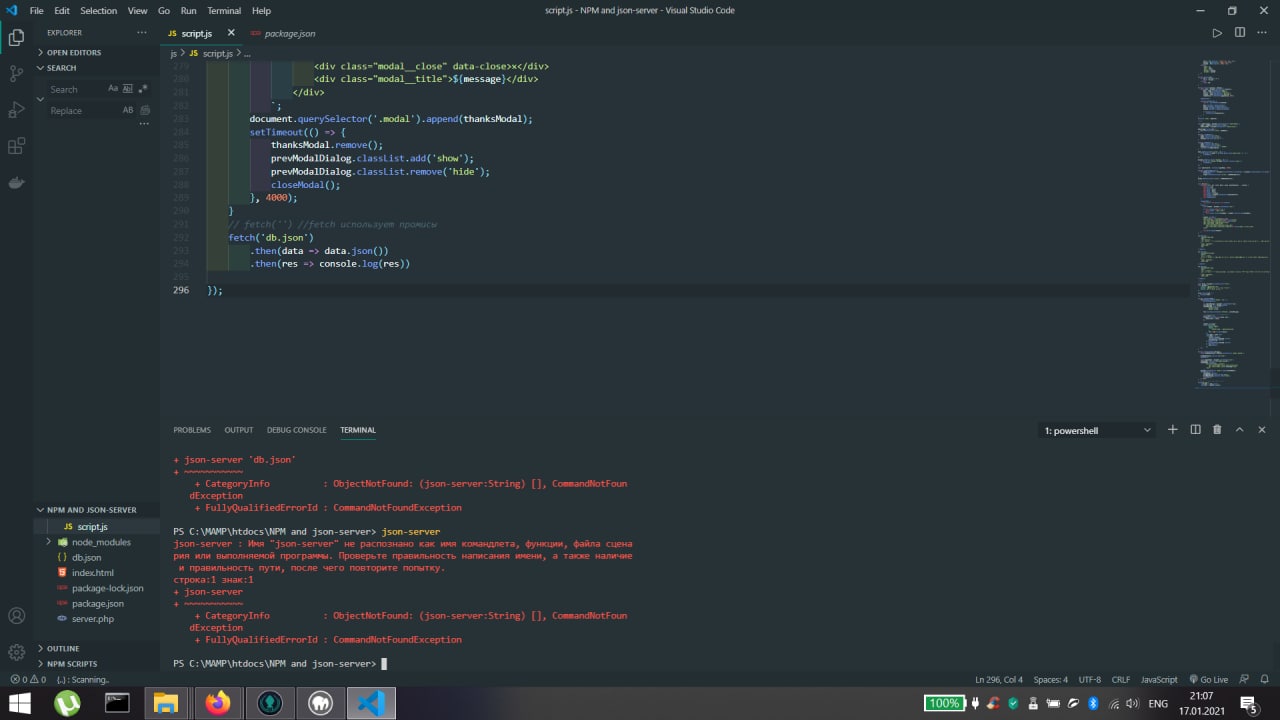This screenshot has width=1280, height=720.
Task: Open notifications bell in status bar
Action: 1263,679
